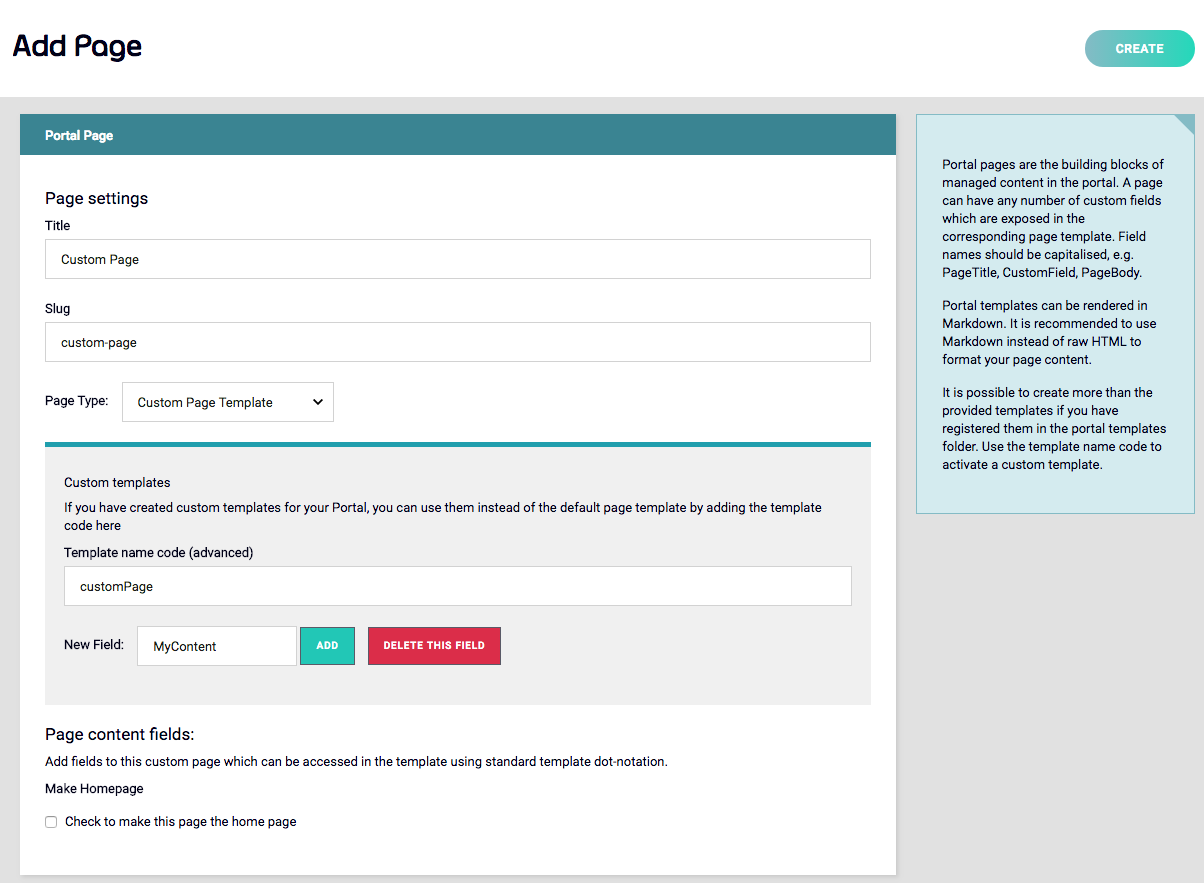Click inside the Title input field
This screenshot has height=883, width=1204.
[x=457, y=259]
